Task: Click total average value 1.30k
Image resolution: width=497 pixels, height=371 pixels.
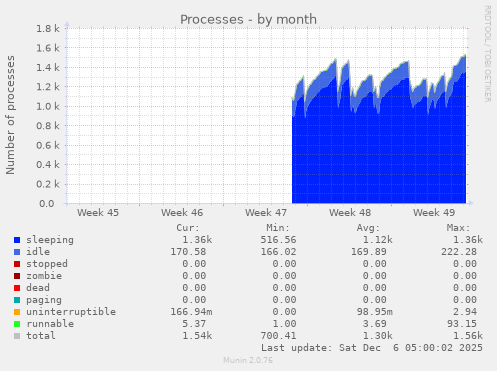Action: point(377,336)
